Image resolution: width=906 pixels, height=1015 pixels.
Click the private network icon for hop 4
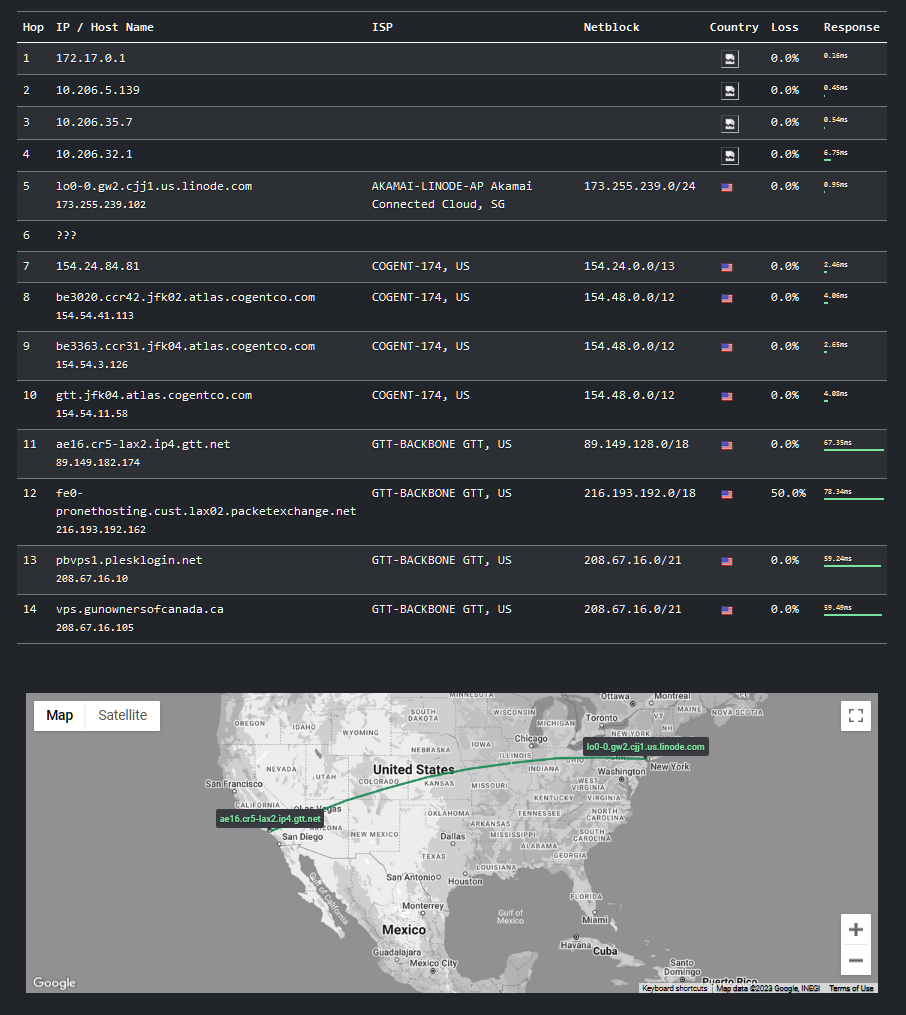730,155
